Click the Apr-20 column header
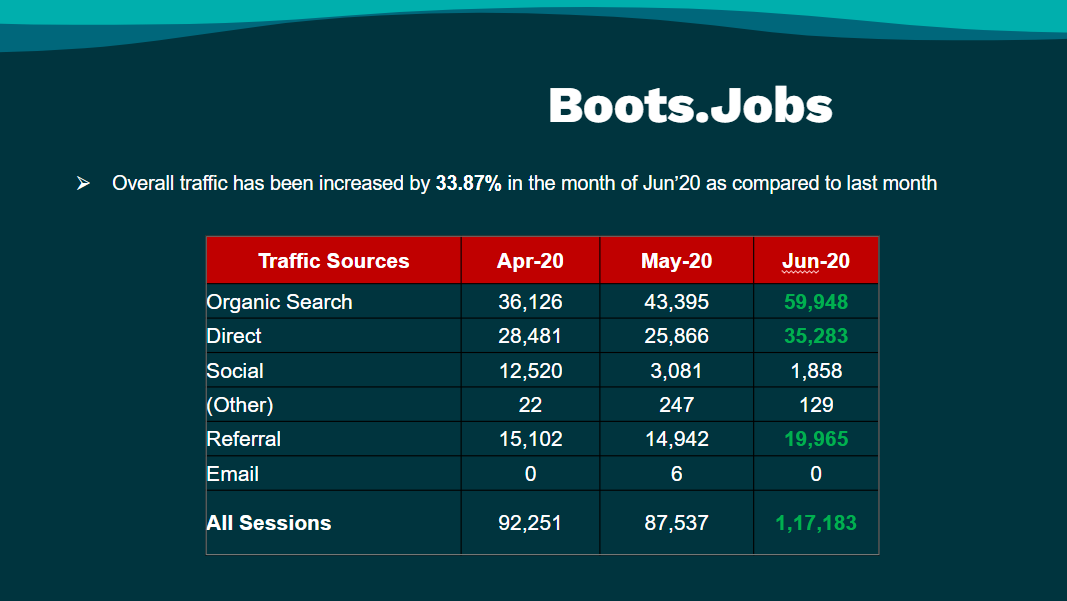Viewport: 1067px width, 601px height. (529, 260)
